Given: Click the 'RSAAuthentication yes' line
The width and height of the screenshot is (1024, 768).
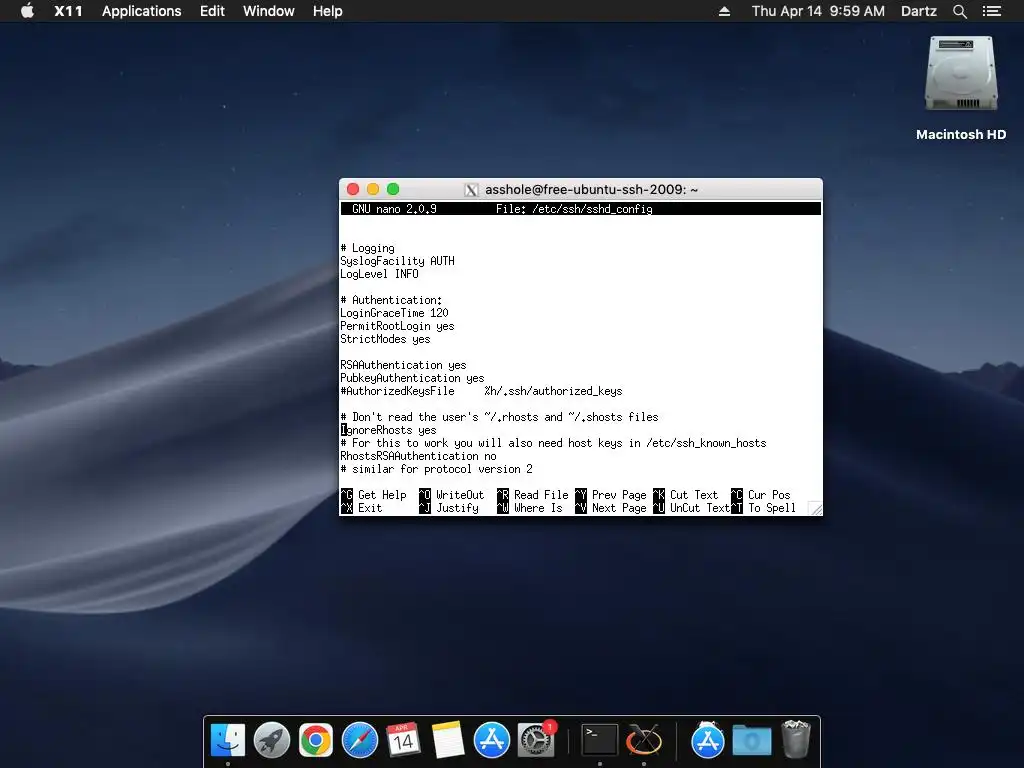Looking at the screenshot, I should click(403, 366).
